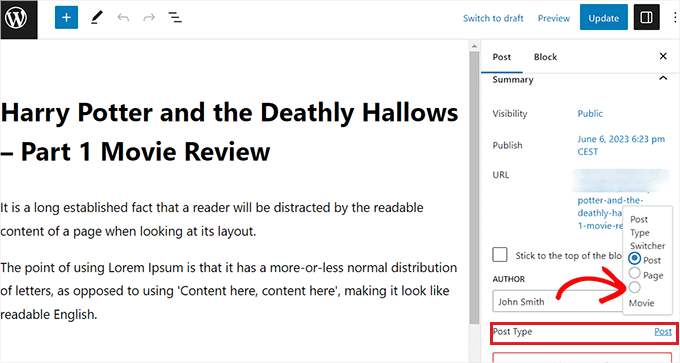Collapse the Summary panel

(663, 78)
